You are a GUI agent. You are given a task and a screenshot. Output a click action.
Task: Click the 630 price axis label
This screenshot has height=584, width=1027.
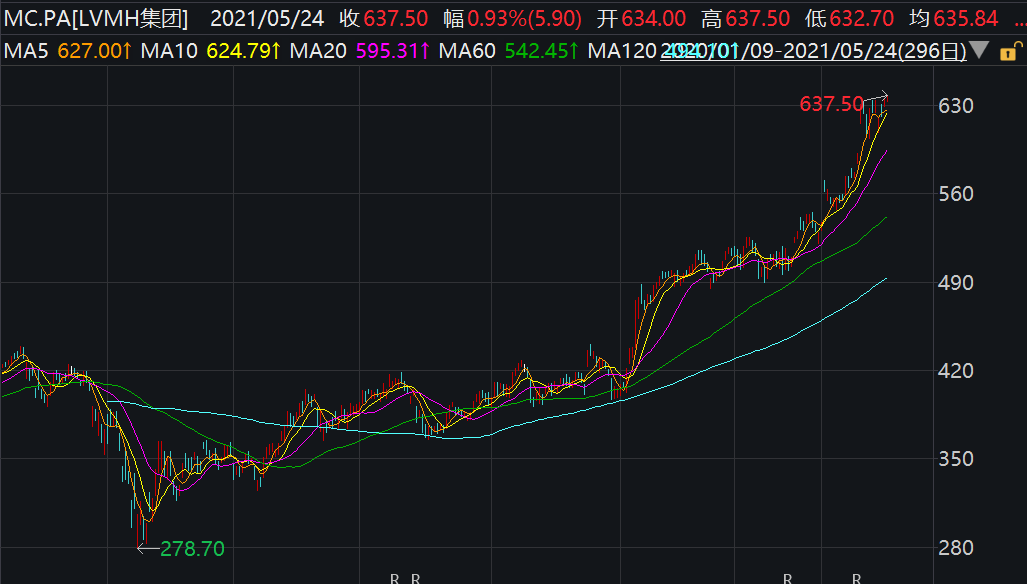click(x=953, y=105)
